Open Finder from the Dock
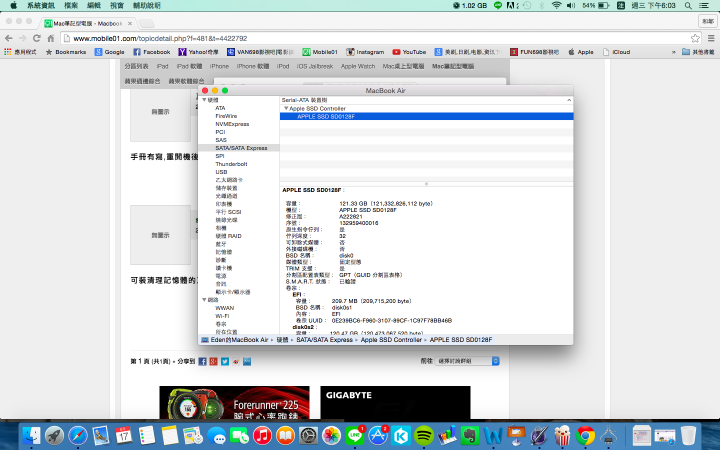 coord(32,435)
